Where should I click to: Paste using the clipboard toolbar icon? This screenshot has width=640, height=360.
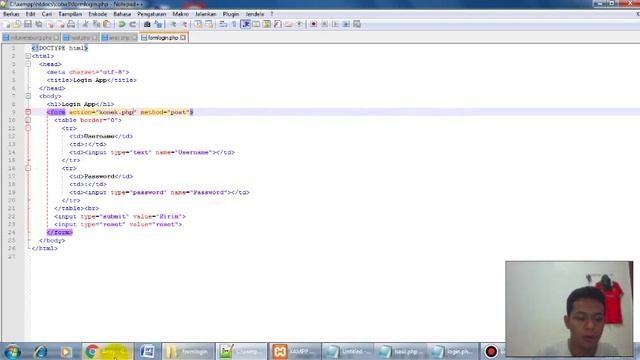[107, 24]
